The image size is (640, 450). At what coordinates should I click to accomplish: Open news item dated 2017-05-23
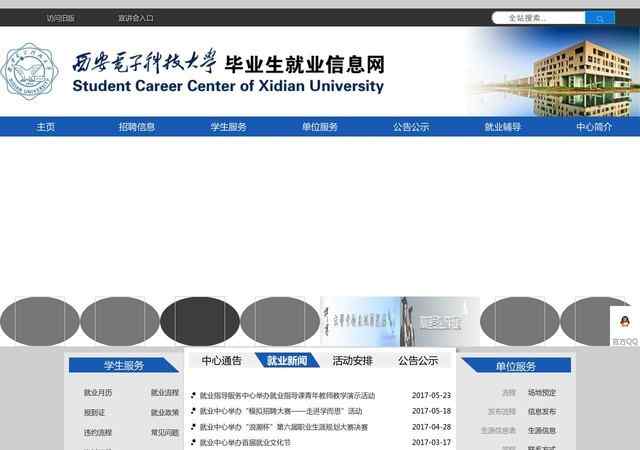point(287,395)
